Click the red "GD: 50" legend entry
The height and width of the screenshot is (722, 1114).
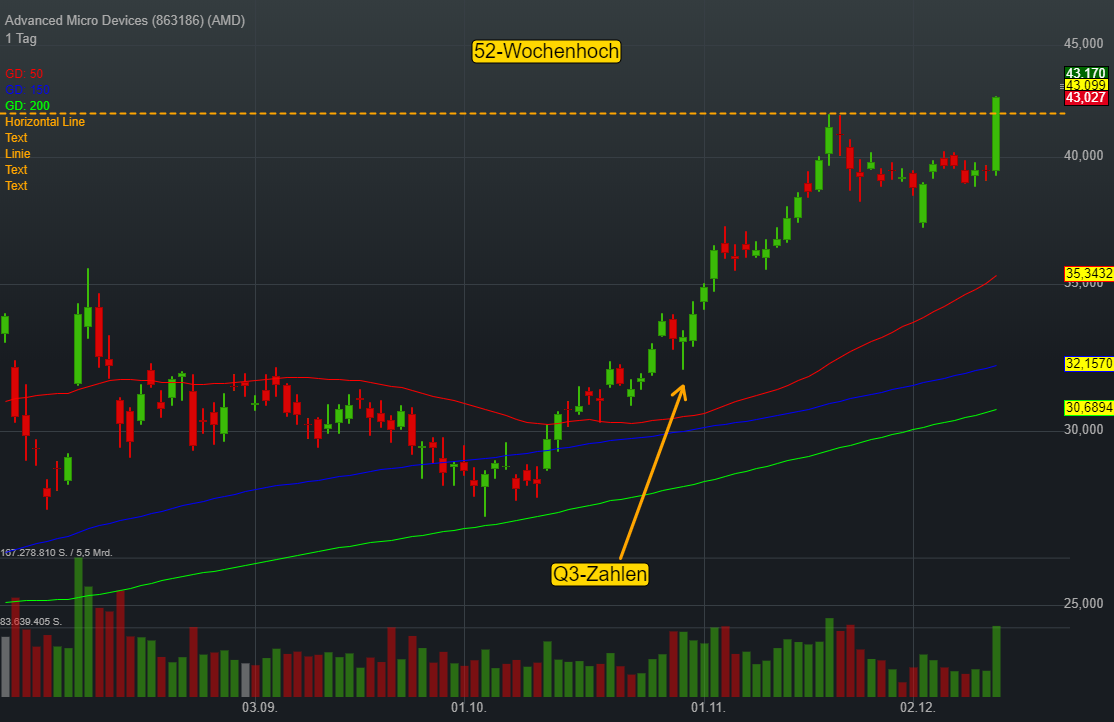click(23, 74)
